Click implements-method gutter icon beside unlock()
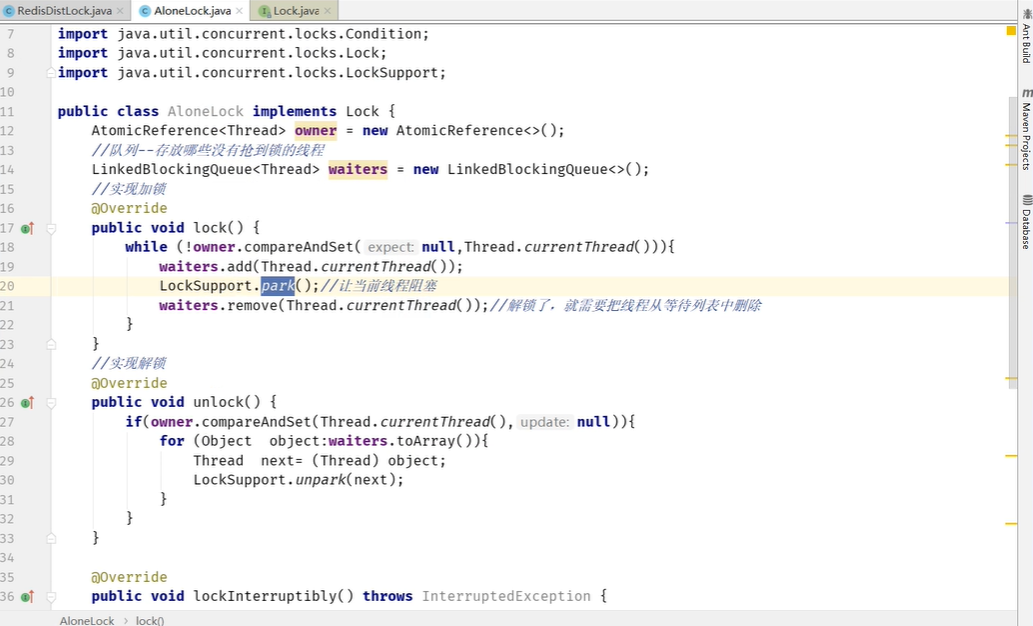 27,403
